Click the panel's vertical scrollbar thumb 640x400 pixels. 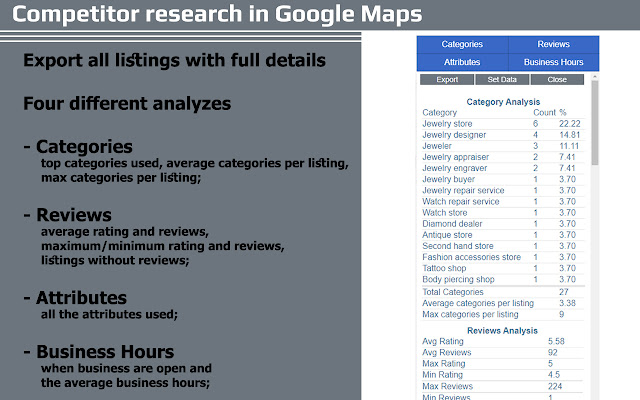[595, 122]
